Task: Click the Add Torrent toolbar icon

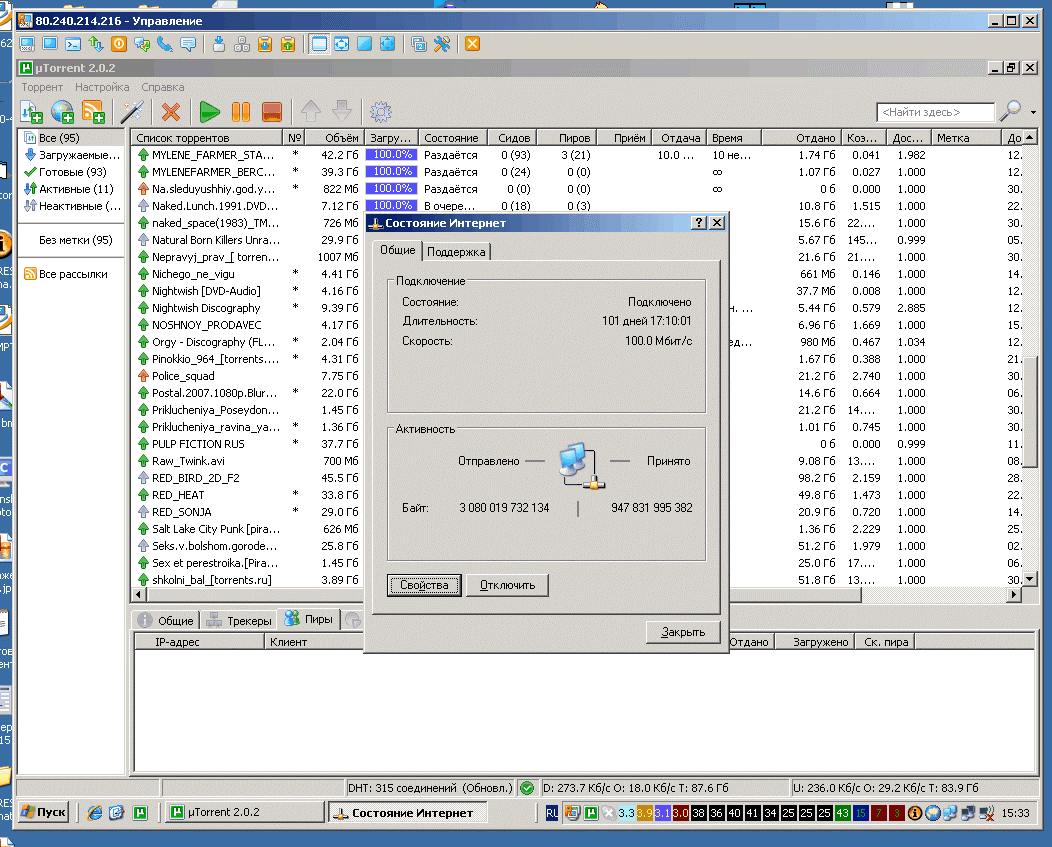Action: pos(32,112)
